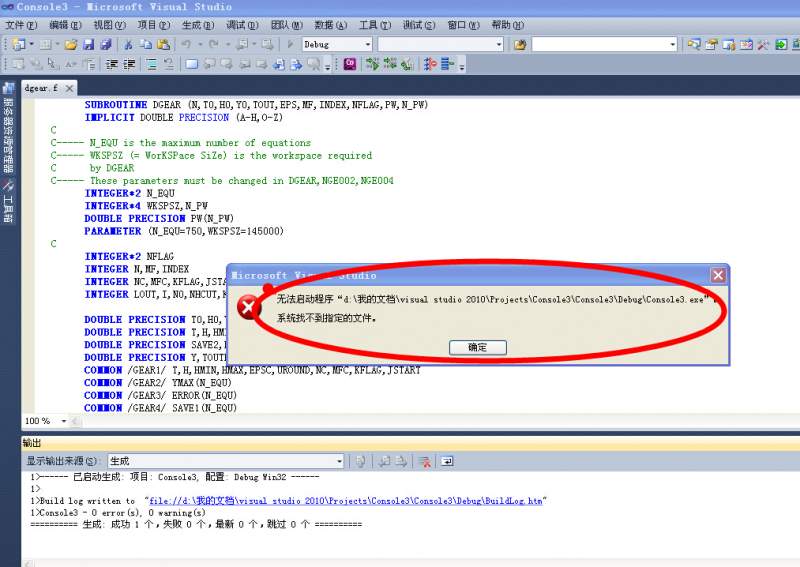Click the Start Debugging play icon
Screen dimensions: 800x567
click(x=290, y=44)
